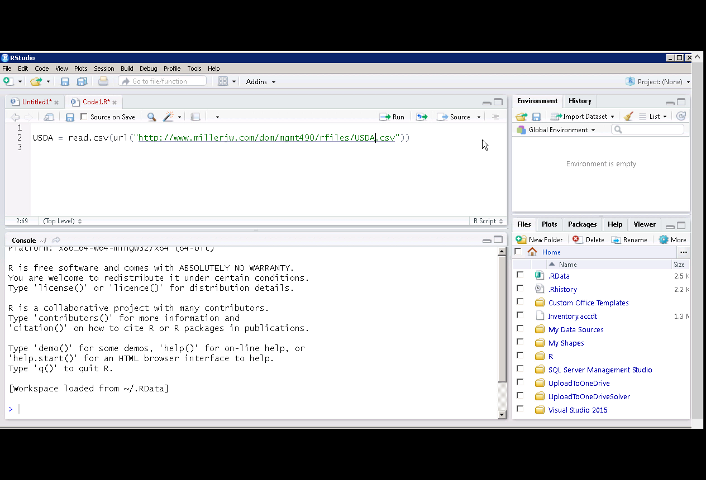
Task: Click the Run button in the editor
Action: [x=393, y=117]
